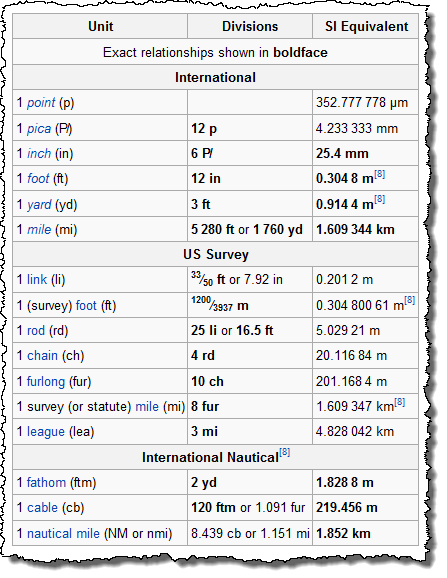Follow the yard link
This screenshot has width=447, height=578.
coord(39,205)
